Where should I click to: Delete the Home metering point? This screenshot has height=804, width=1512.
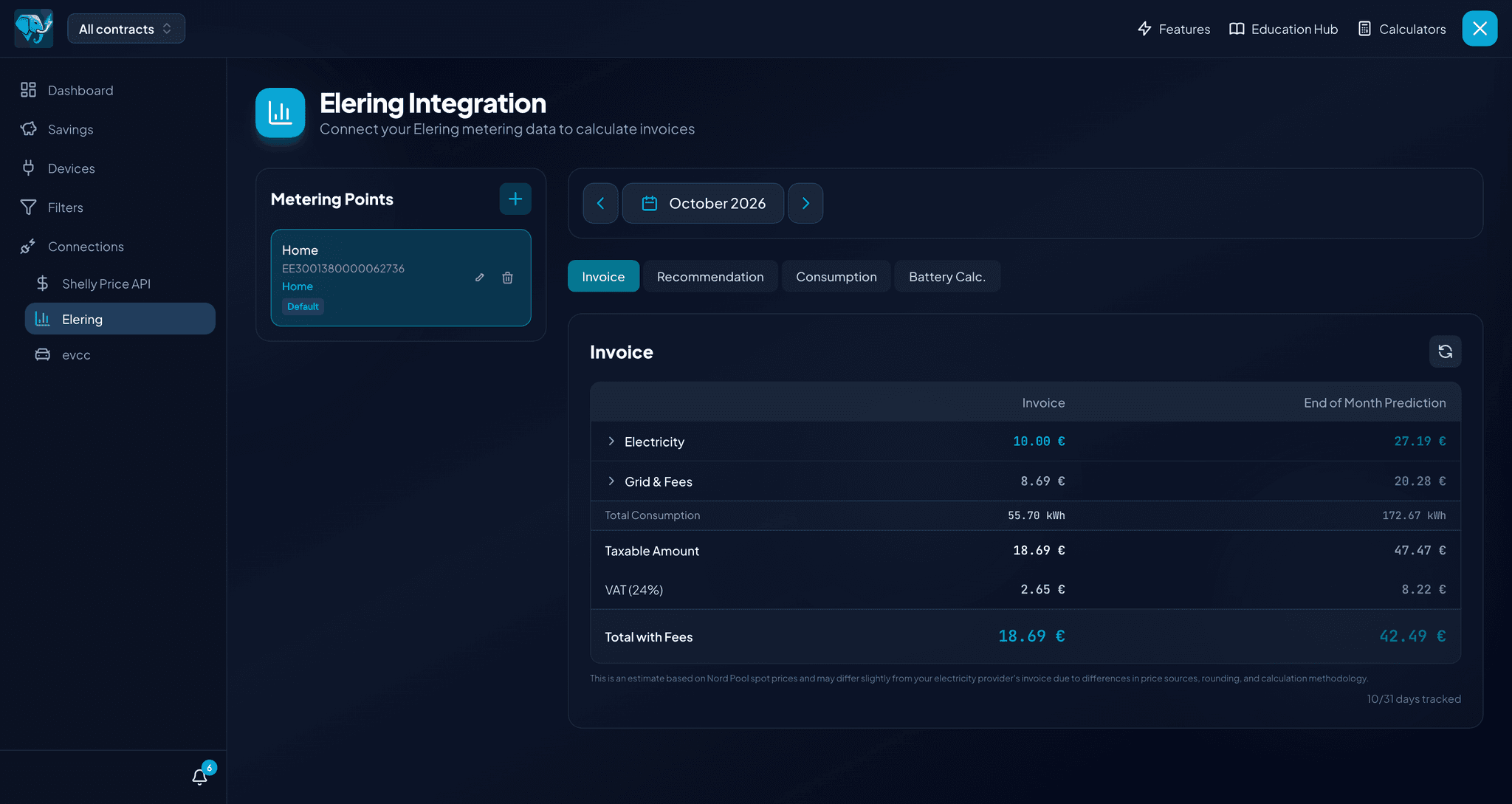pyautogui.click(x=508, y=278)
